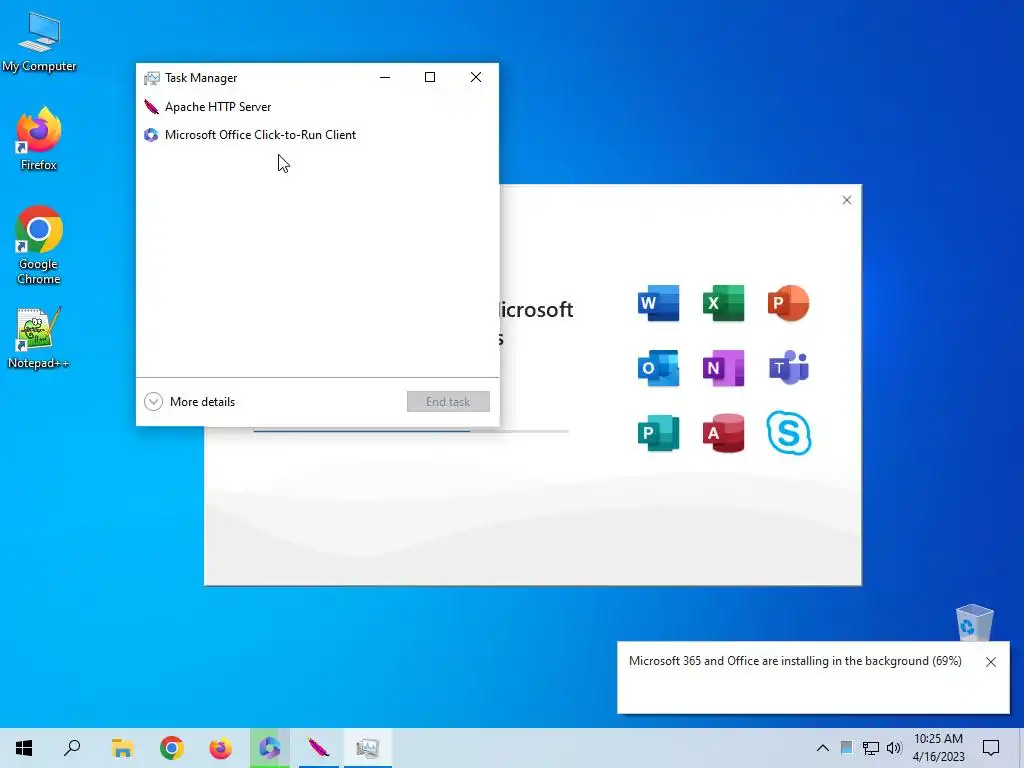
Task: Click the Office icon beside Click-to-Run Client row
Action: pyautogui.click(x=152, y=135)
